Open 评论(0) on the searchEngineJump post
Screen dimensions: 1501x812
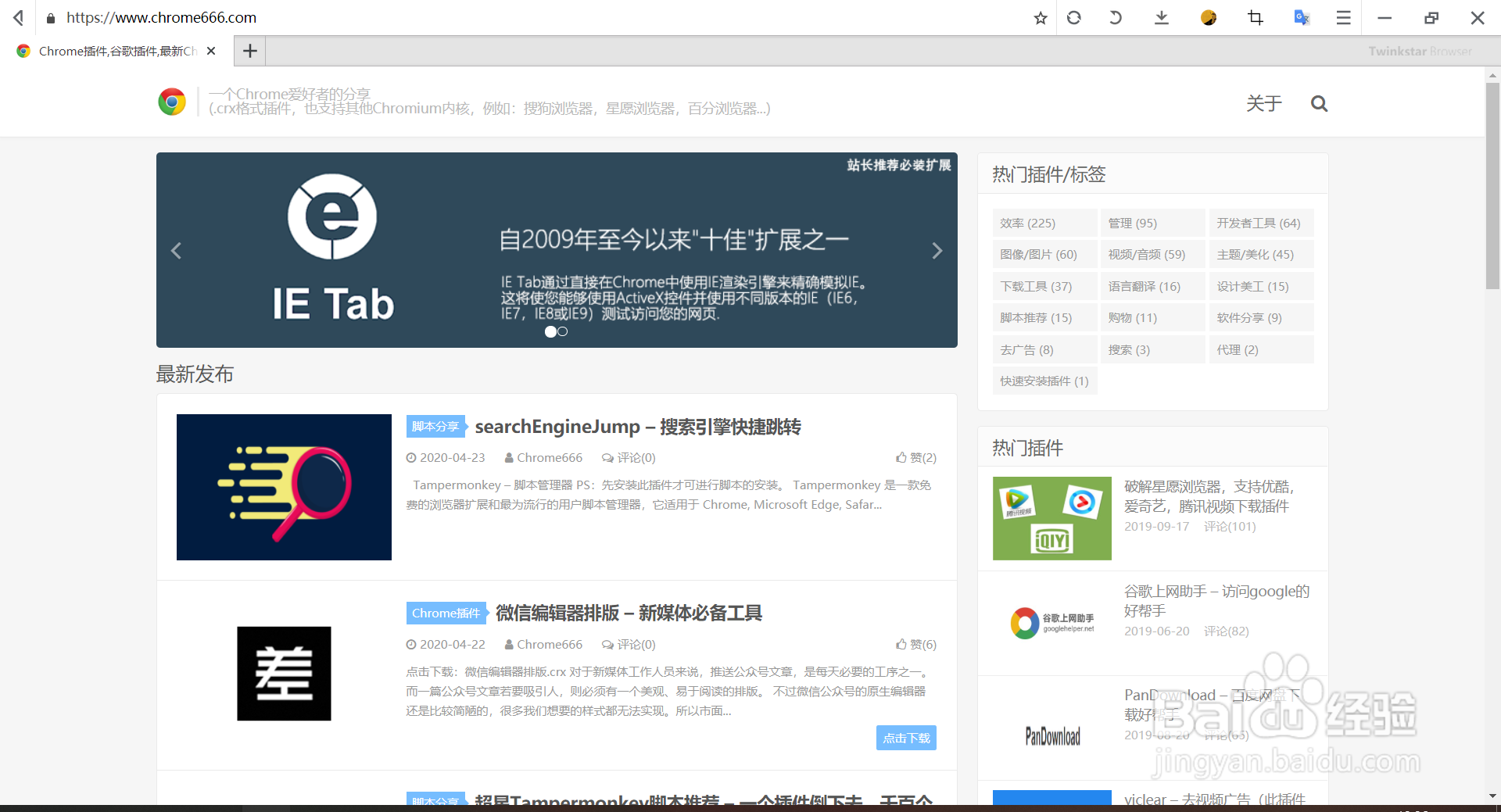coord(629,457)
